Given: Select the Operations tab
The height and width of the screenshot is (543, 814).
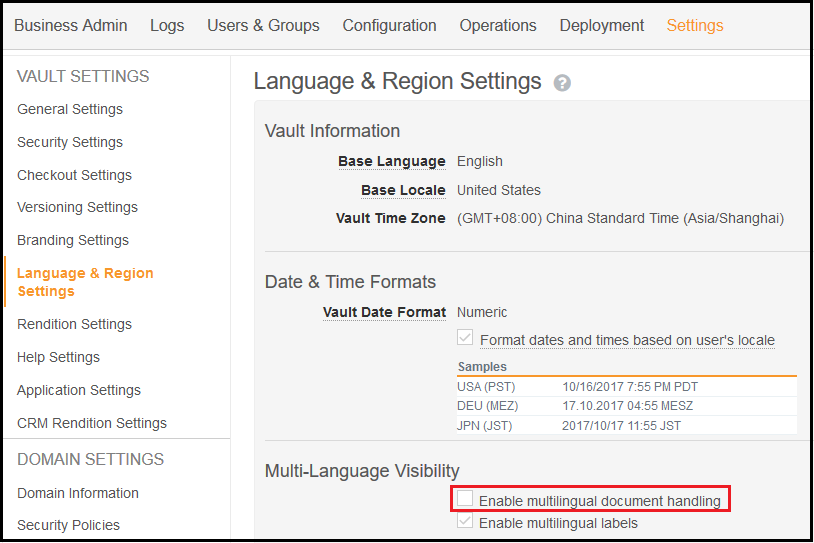Looking at the screenshot, I should 498,26.
